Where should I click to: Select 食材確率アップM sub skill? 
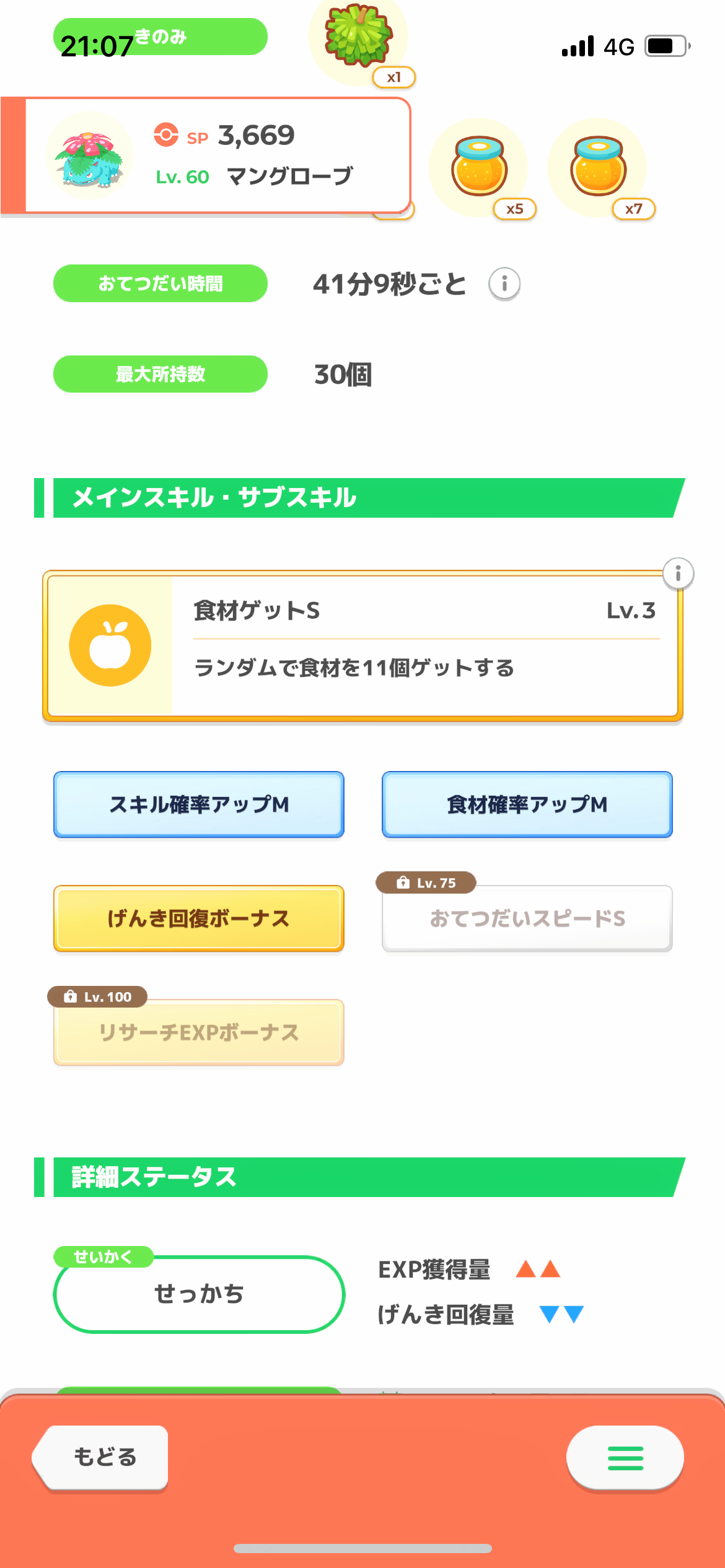(527, 804)
